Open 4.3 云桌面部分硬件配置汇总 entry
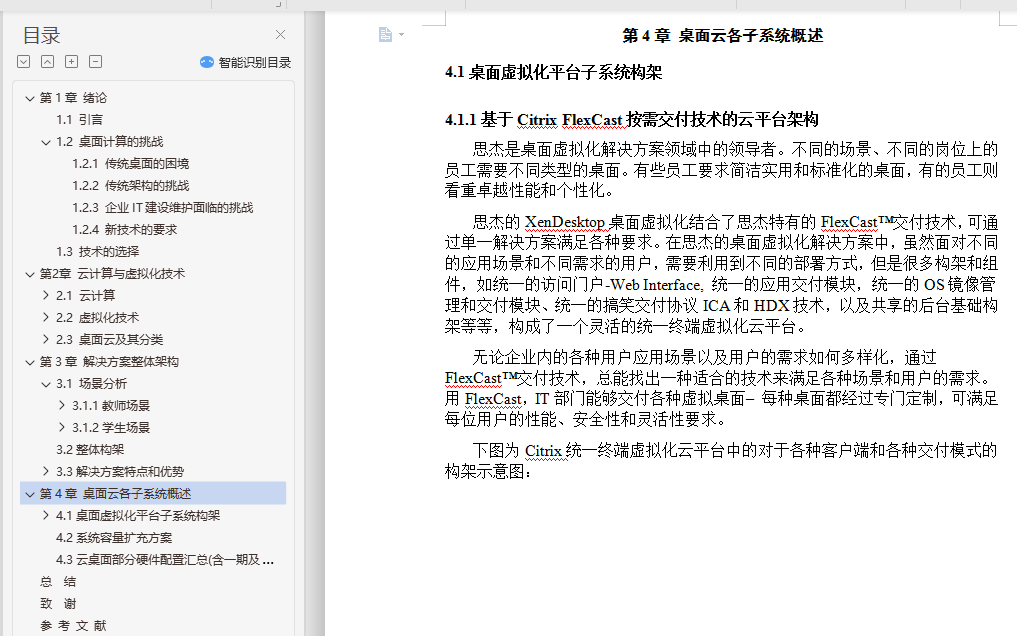Viewport: 1017px width, 636px height. [x=165, y=560]
